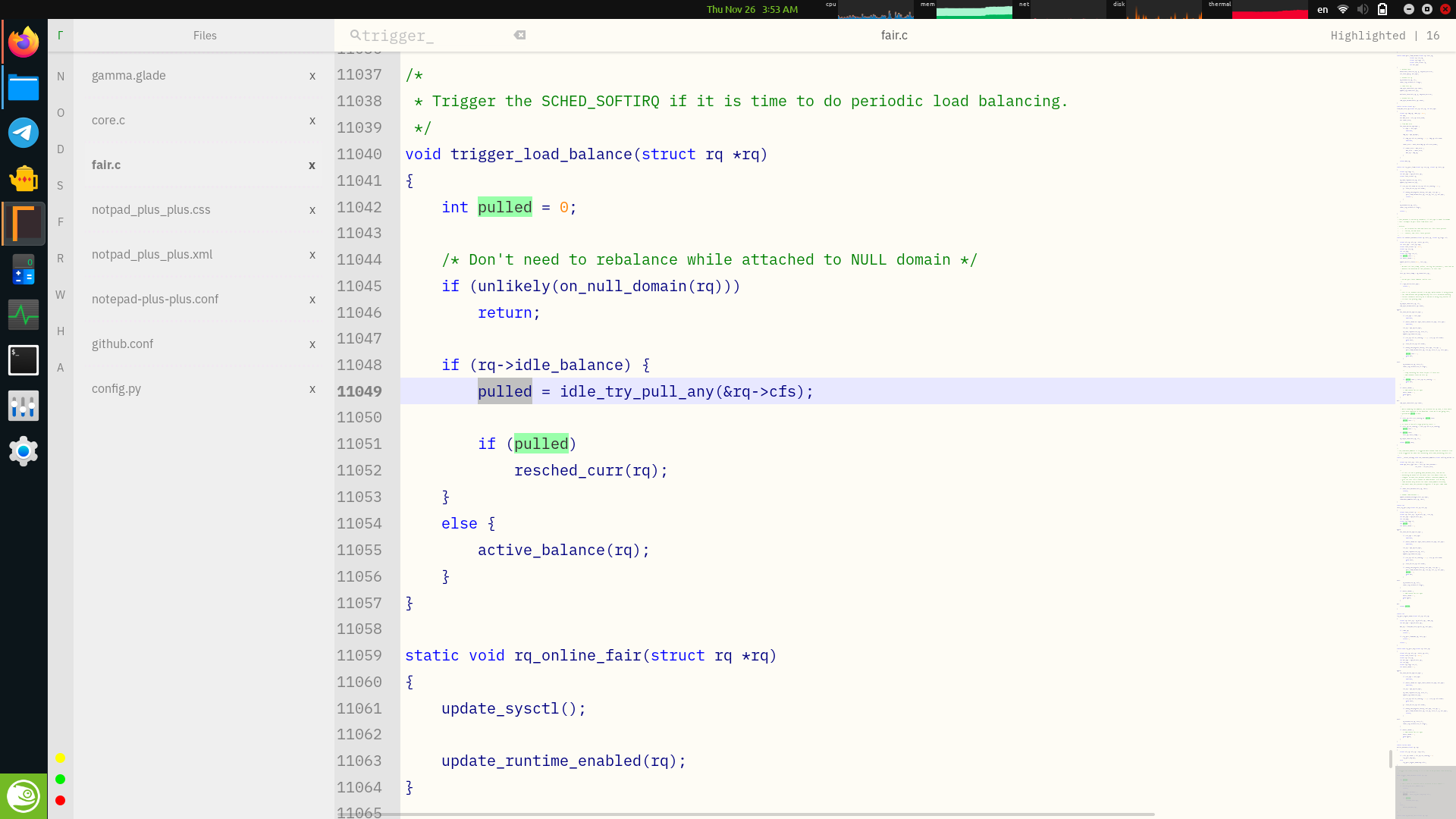Click the volume tray icon
This screenshot has height=819, width=1456.
tap(1363, 9)
